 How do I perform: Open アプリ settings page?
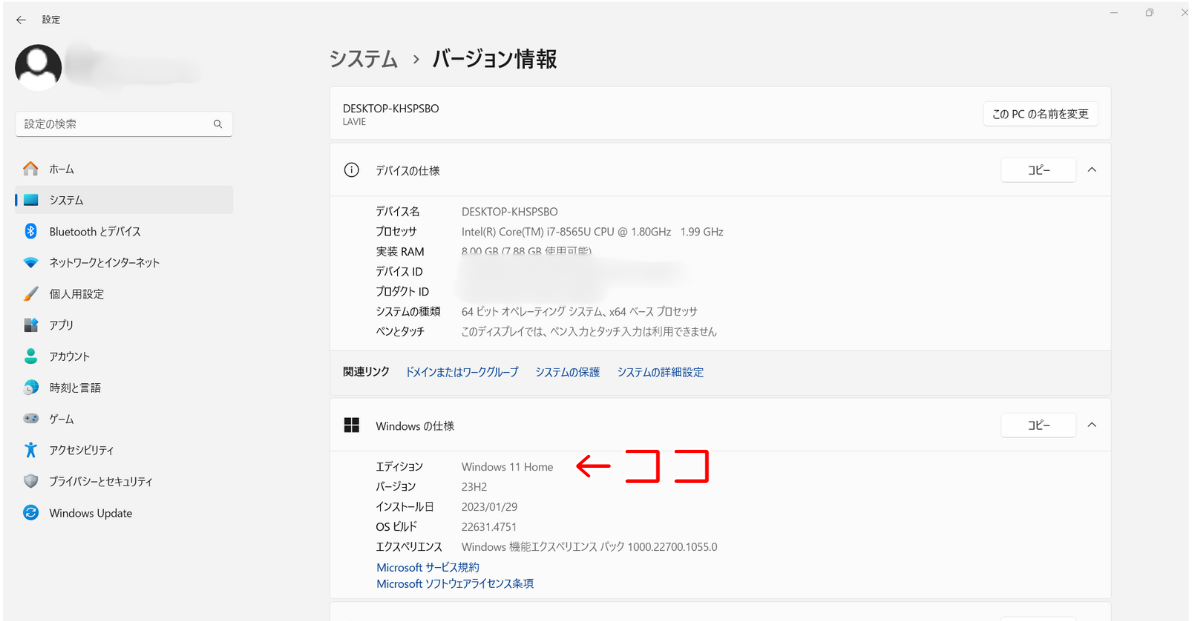coord(124,325)
